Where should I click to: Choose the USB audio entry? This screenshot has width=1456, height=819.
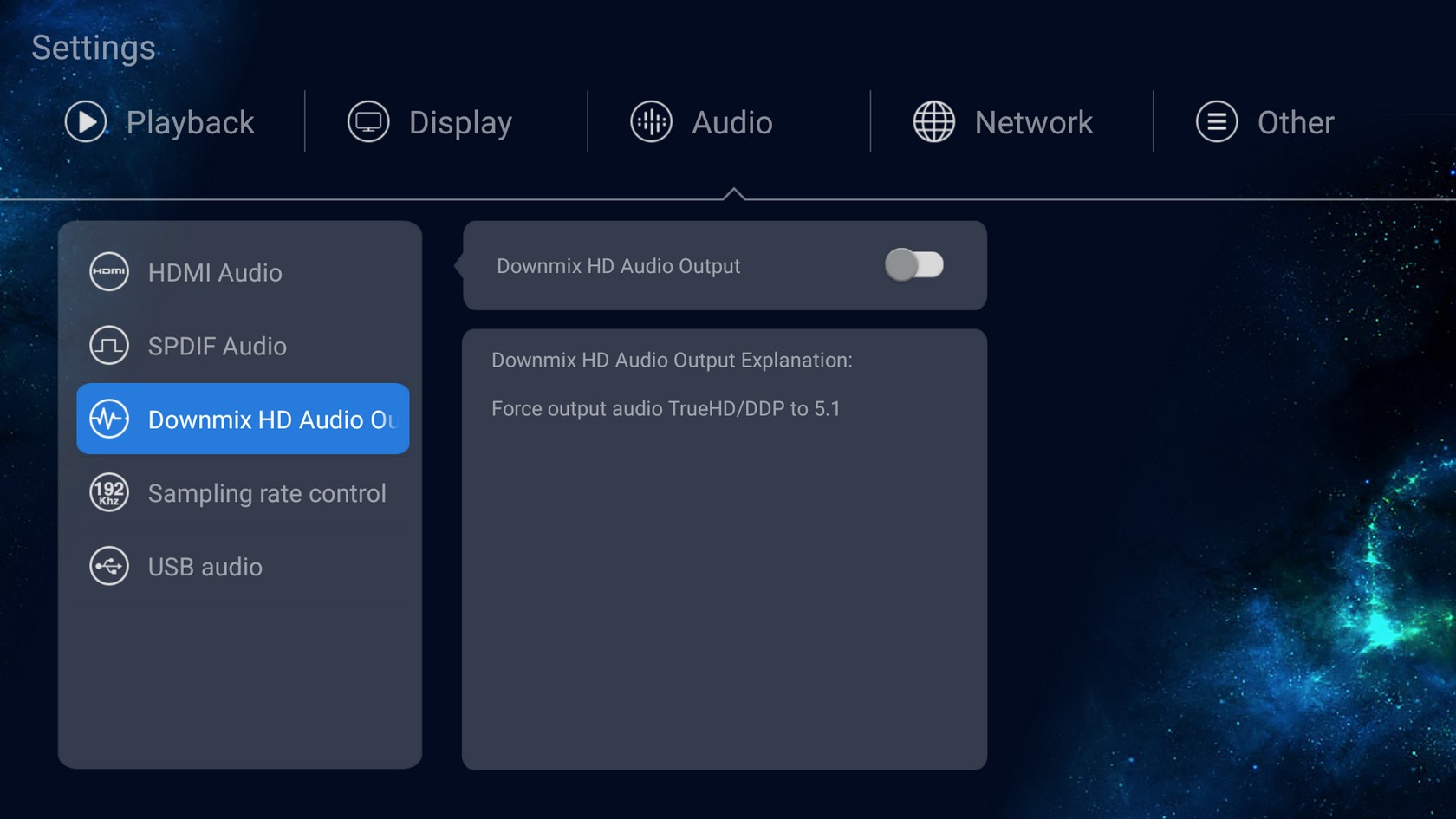click(243, 567)
